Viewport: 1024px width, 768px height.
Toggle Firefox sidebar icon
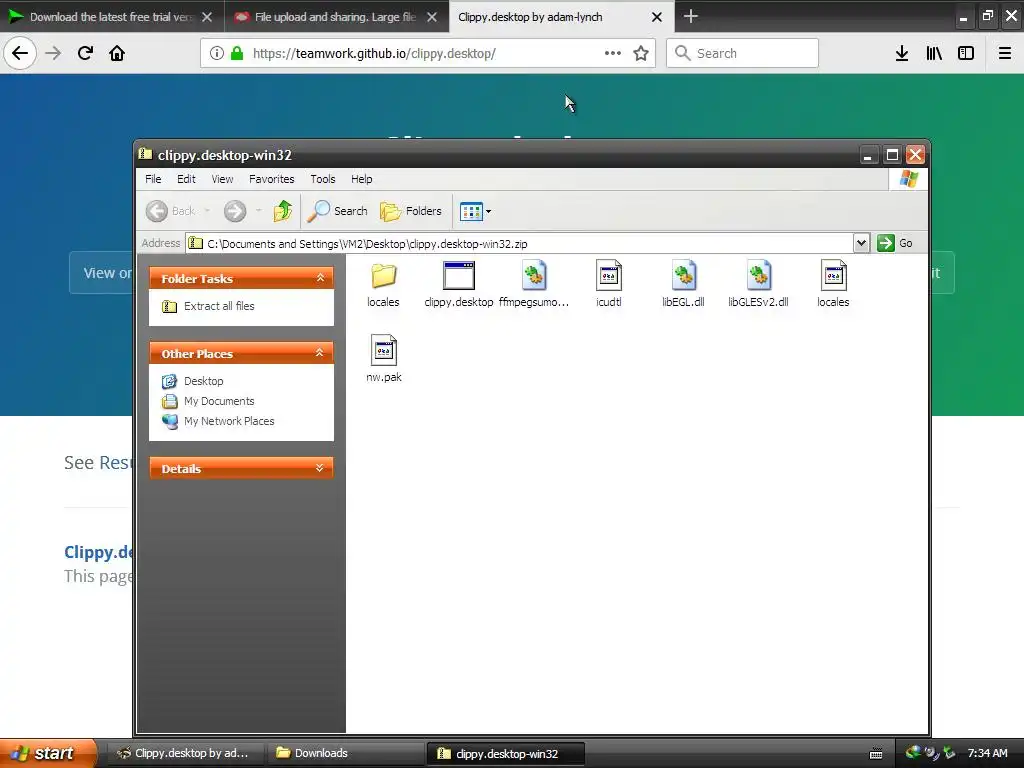[966, 53]
